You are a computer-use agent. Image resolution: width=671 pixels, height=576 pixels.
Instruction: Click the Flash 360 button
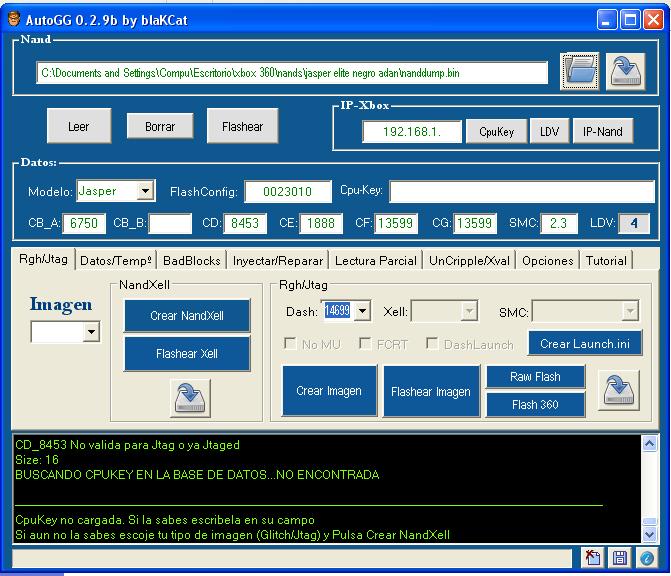coord(535,404)
